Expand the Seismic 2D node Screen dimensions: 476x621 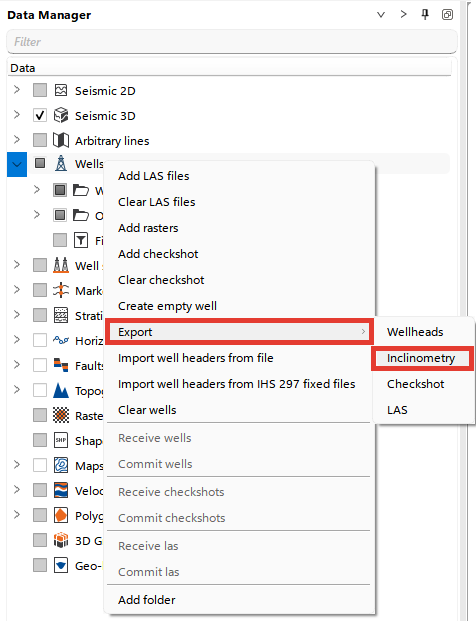pos(17,90)
